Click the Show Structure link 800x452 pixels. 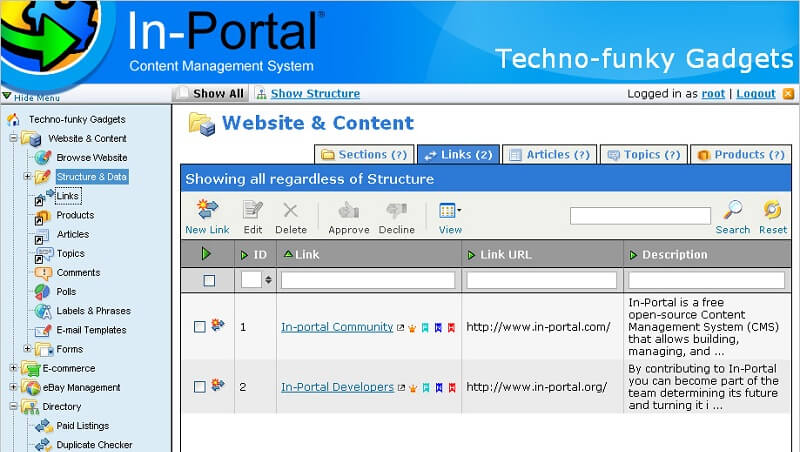(315, 93)
